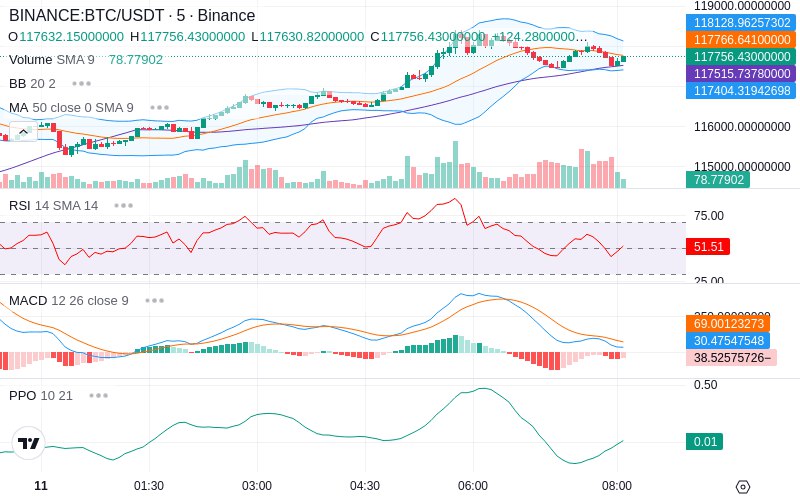Click the 01:30 time axis label
The width and height of the screenshot is (800, 500).
(149, 486)
